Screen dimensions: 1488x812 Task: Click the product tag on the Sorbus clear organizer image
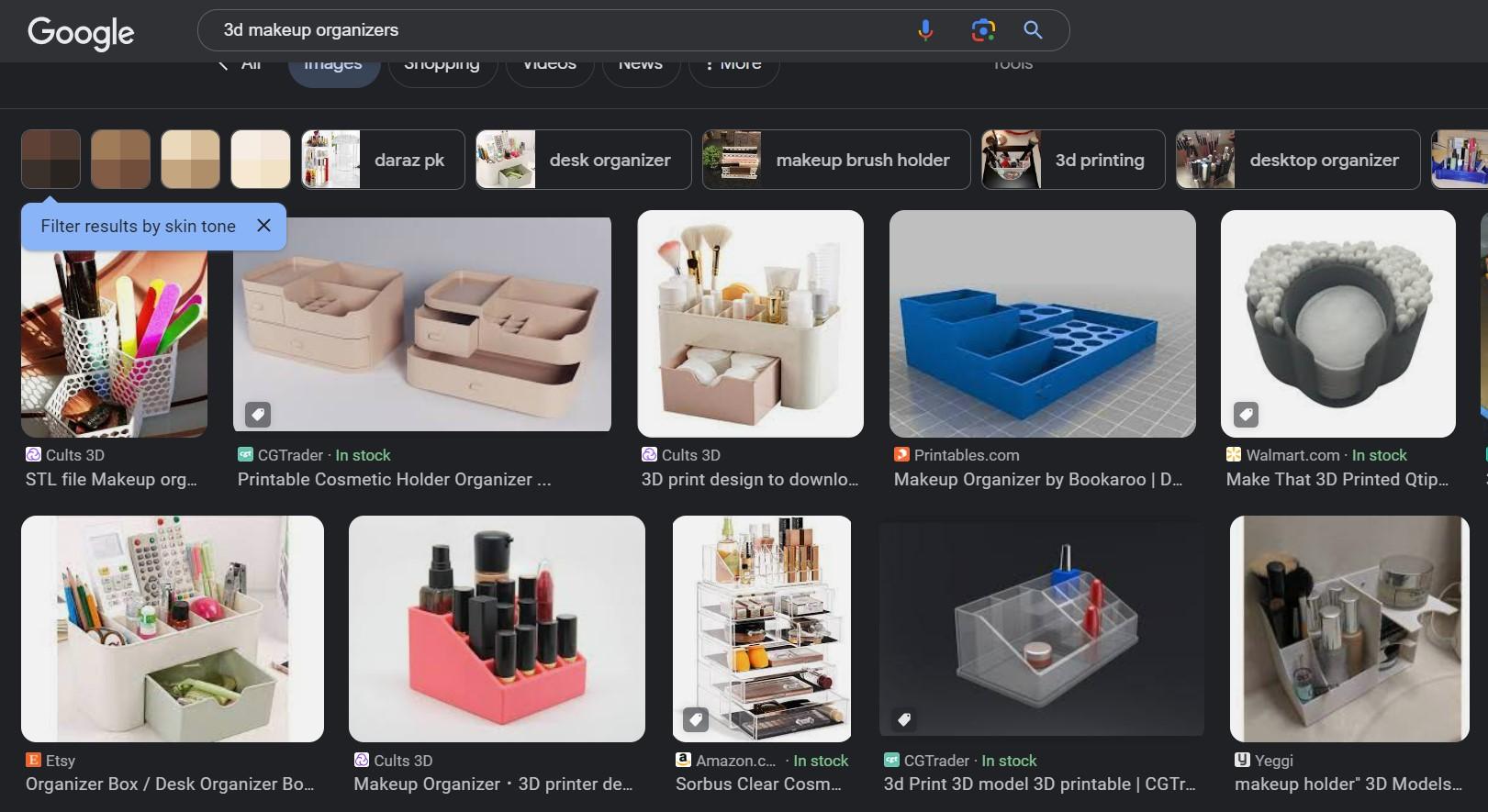[x=696, y=719]
